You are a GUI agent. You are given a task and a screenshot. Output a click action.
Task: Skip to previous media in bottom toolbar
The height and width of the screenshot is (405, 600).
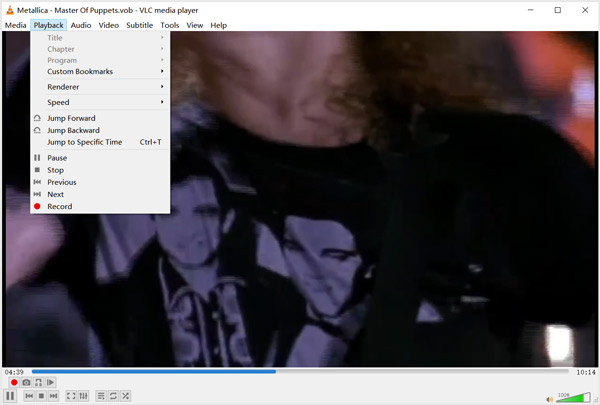click(29, 396)
